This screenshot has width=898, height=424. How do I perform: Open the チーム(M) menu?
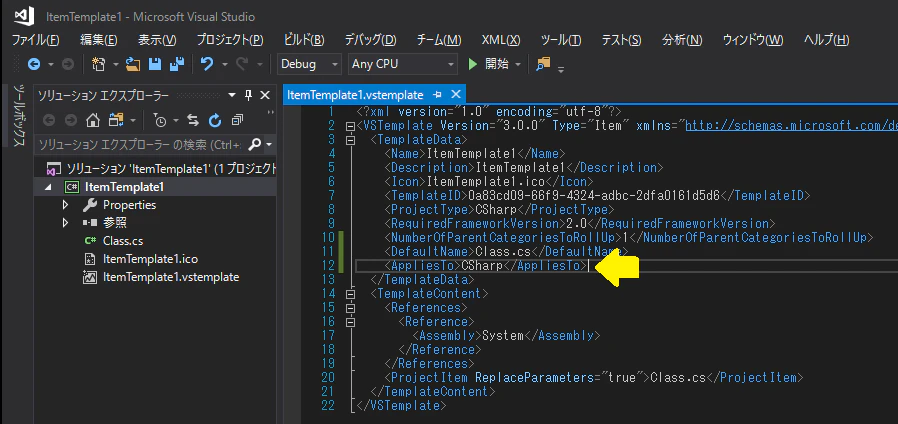(439, 40)
